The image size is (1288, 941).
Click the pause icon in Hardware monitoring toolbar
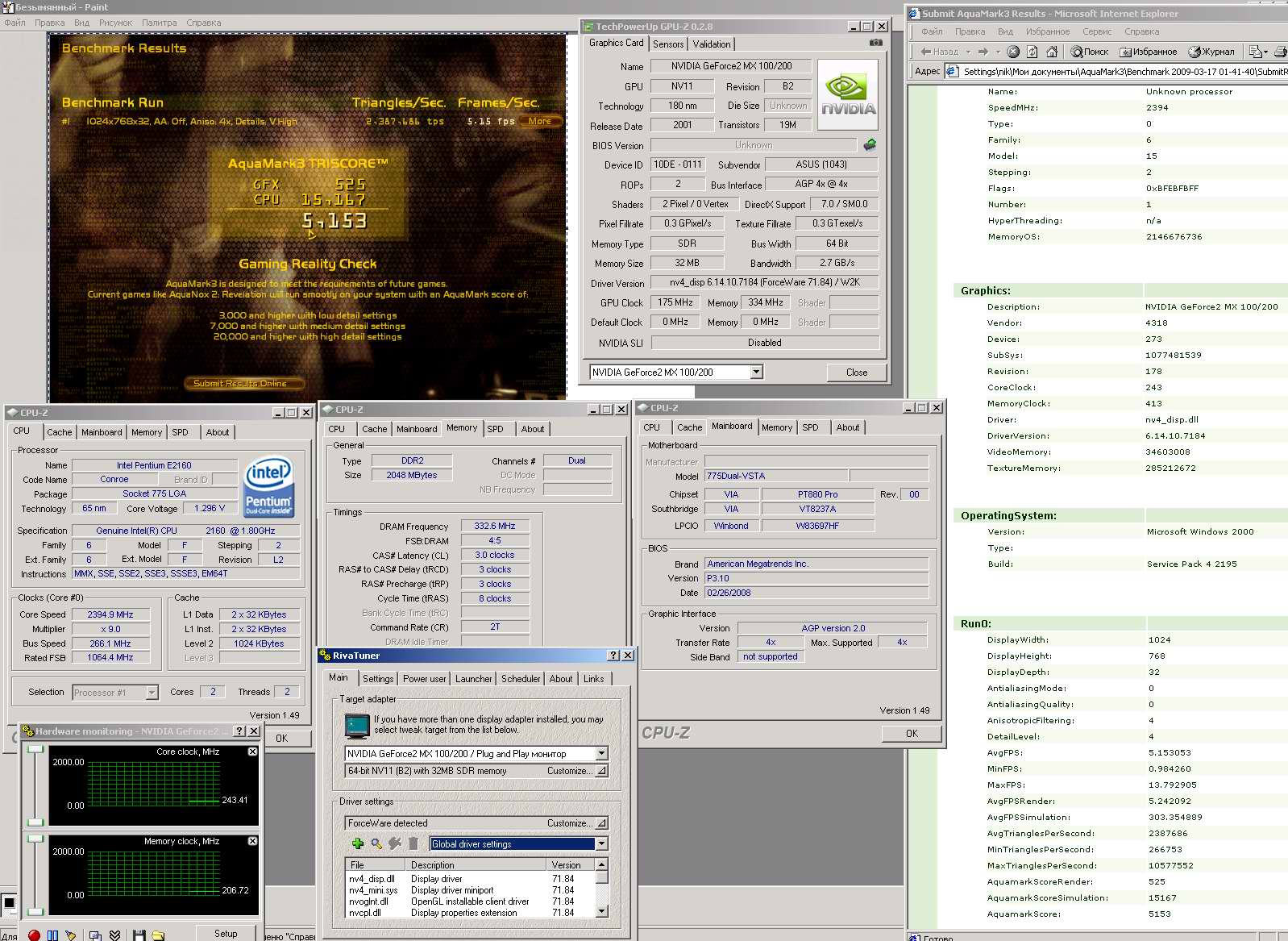coord(52,935)
